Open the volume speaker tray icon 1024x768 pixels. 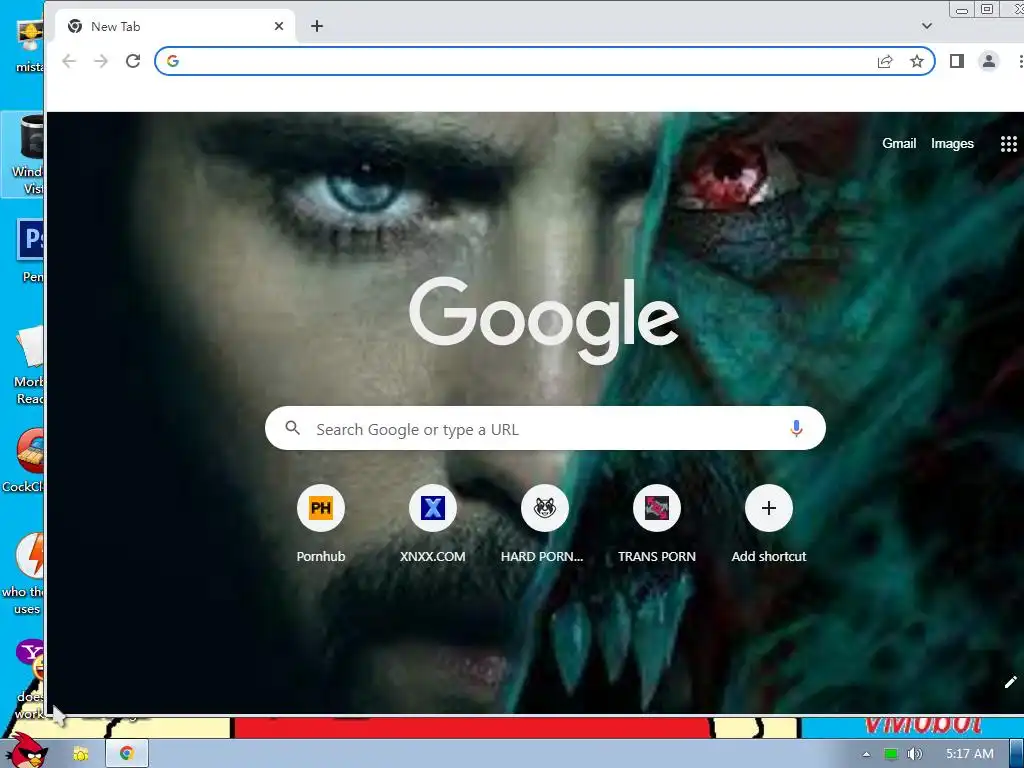point(914,754)
